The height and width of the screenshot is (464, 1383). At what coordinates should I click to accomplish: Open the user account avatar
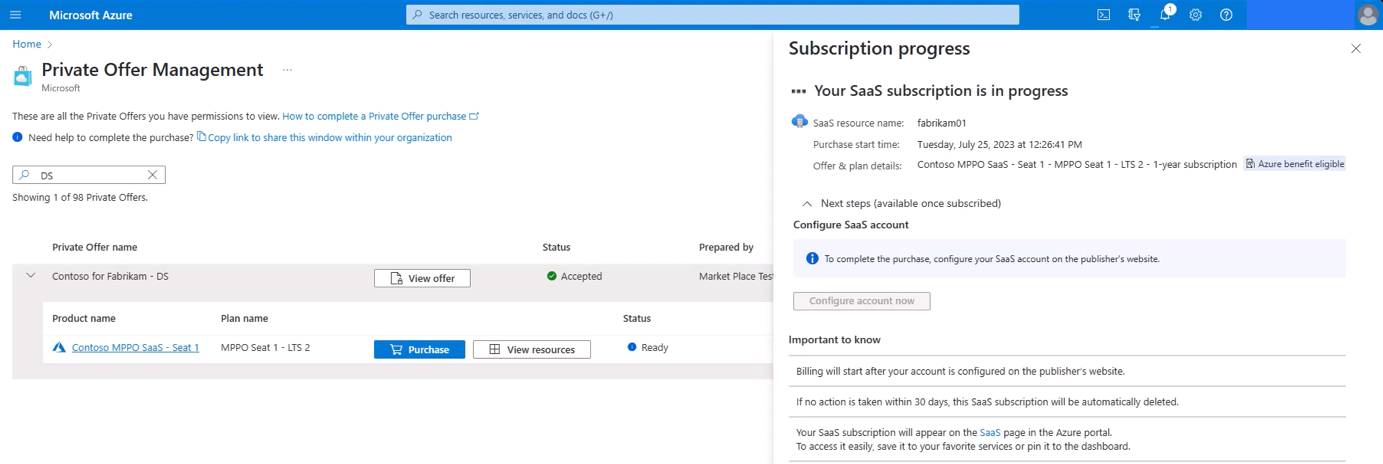click(1367, 15)
